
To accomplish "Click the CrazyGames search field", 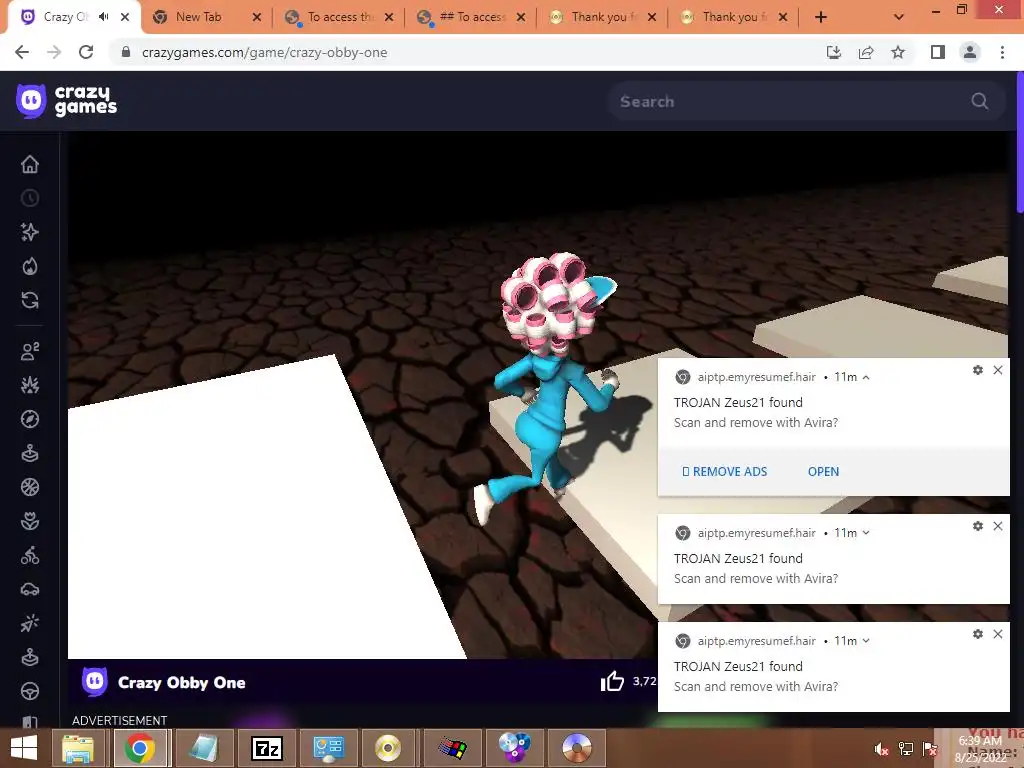I will (x=806, y=101).
